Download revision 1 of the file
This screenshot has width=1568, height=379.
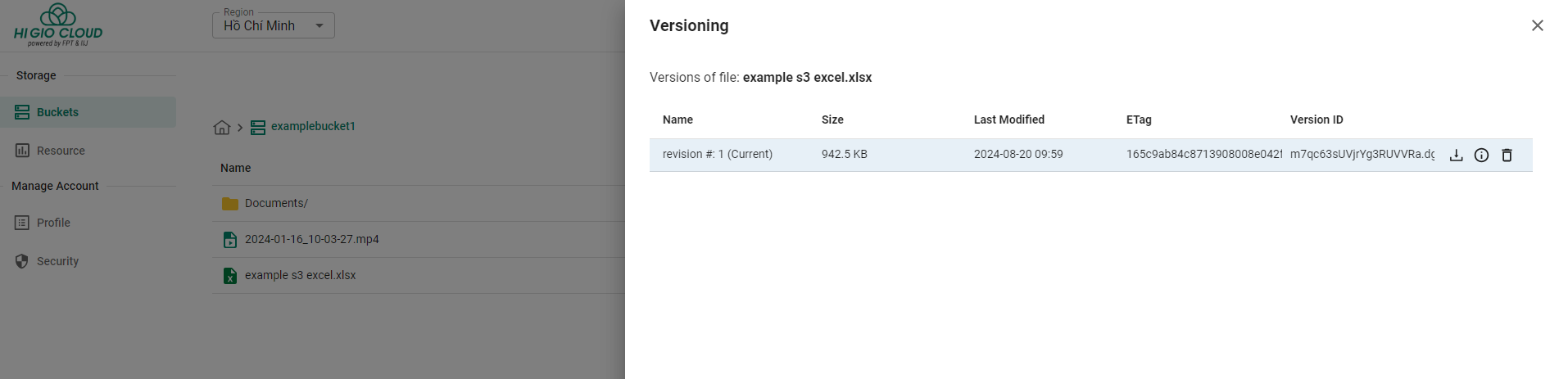1456,156
